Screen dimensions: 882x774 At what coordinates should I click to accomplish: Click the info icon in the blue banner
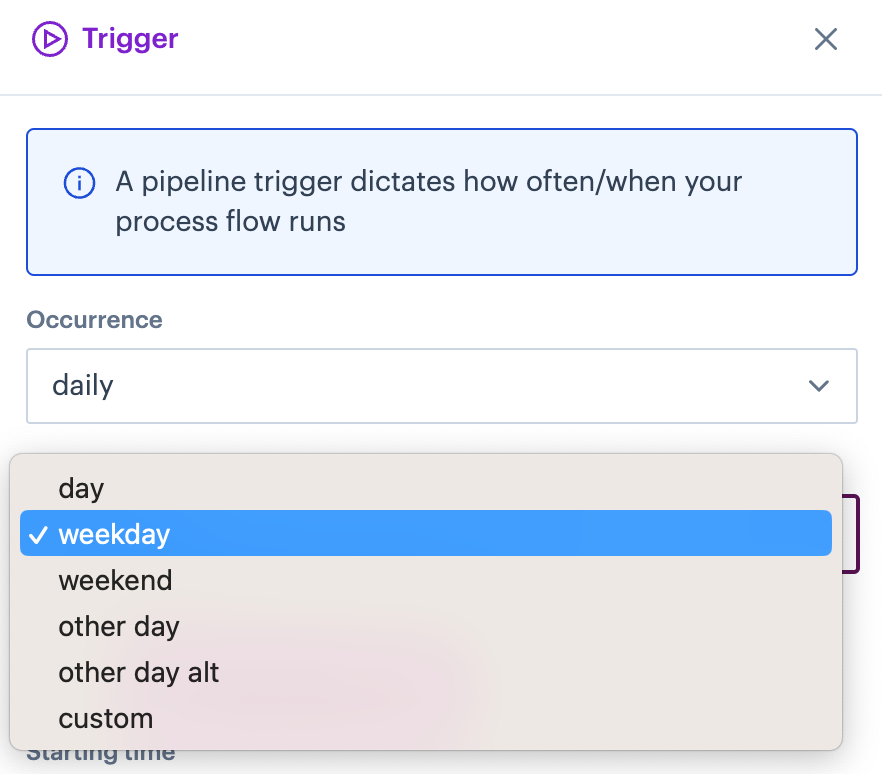tap(79, 183)
